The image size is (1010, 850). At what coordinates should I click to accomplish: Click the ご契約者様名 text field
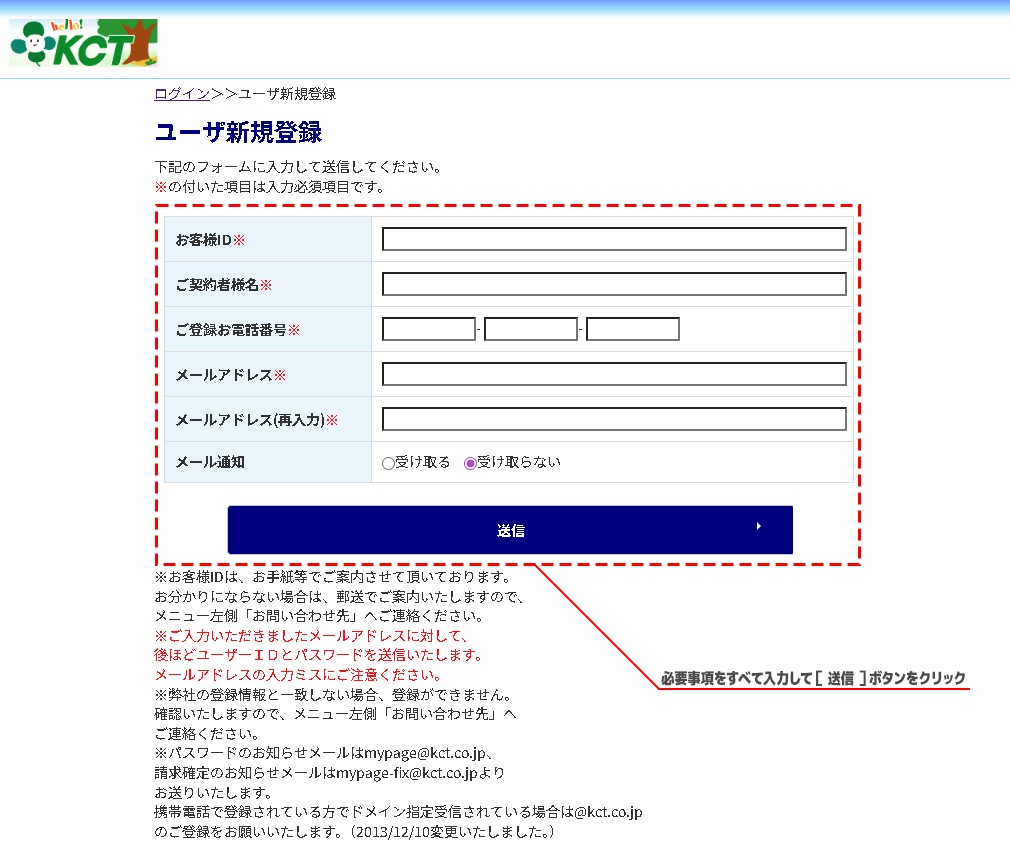614,284
